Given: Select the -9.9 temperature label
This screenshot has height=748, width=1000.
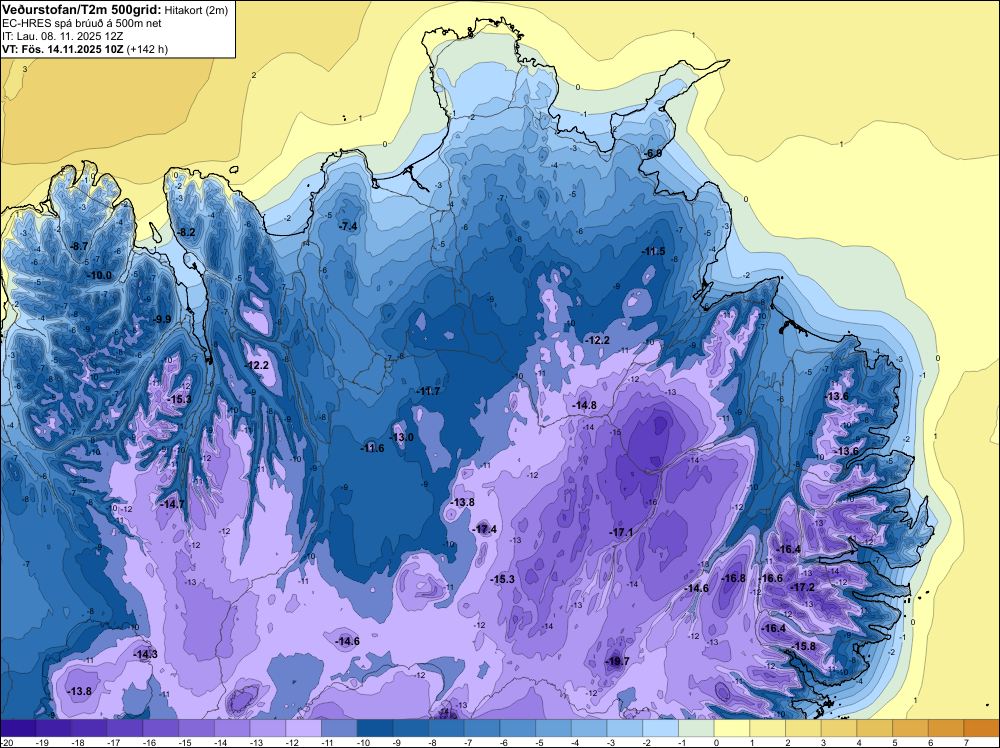Looking at the screenshot, I should tap(163, 319).
